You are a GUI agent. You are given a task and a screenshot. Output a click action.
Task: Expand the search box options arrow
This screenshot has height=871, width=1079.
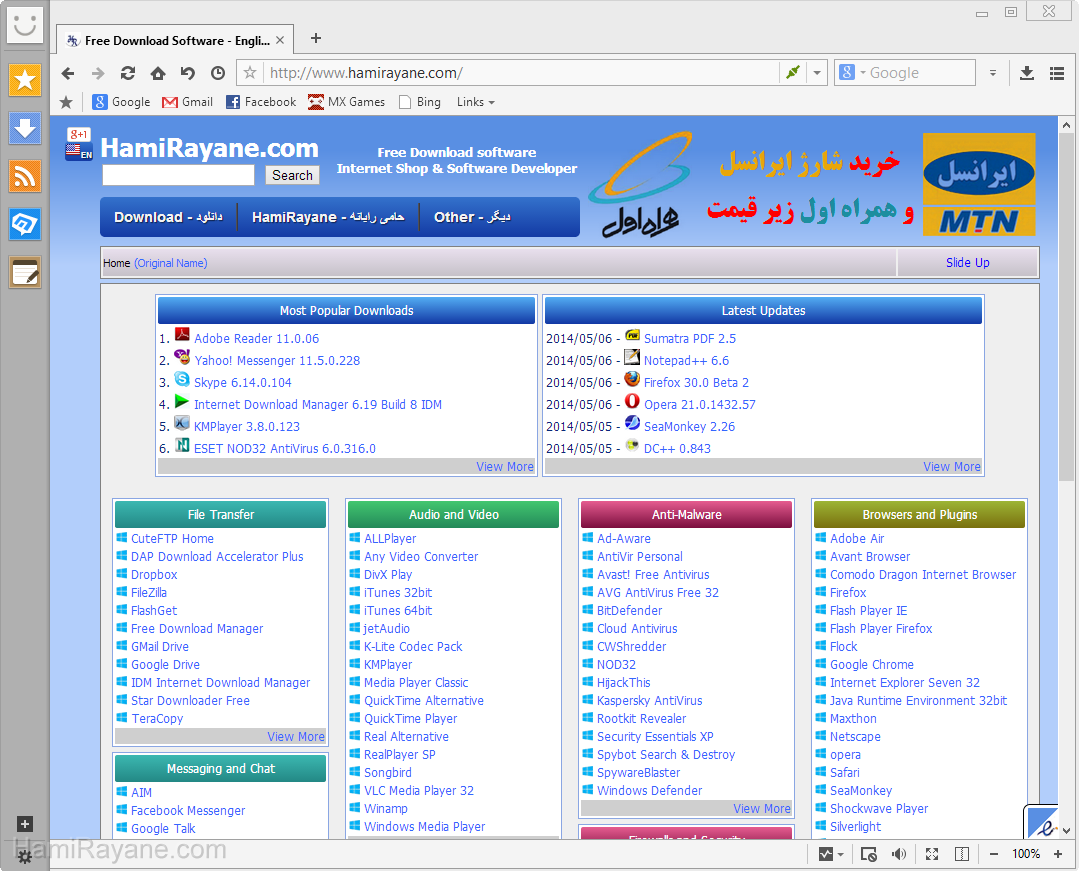[992, 73]
